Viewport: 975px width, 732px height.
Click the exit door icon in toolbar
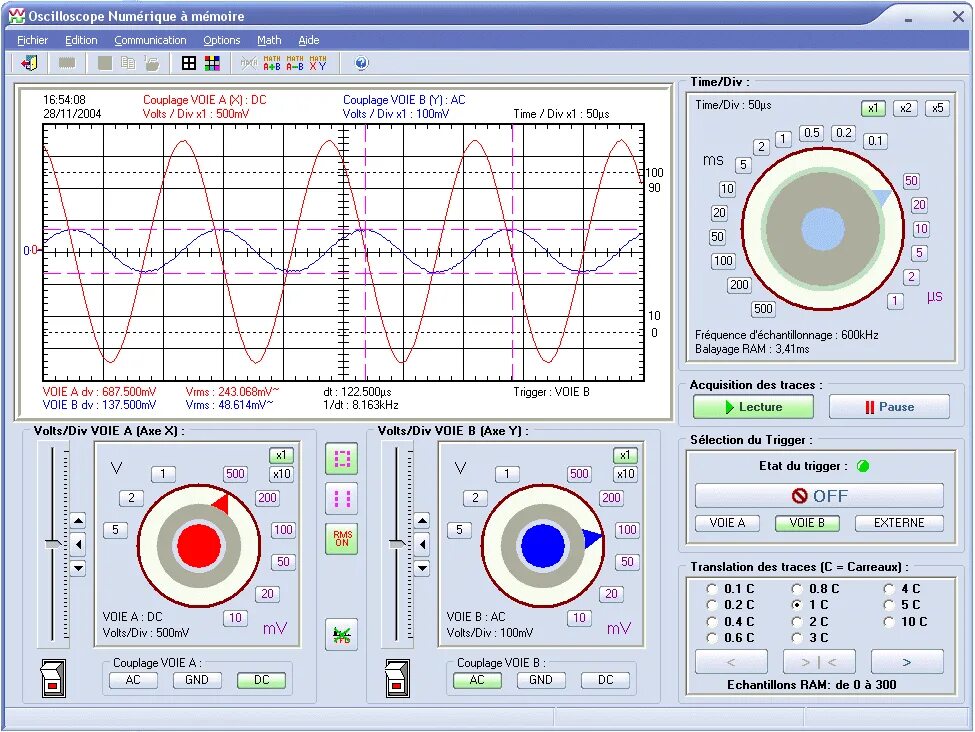tap(29, 63)
